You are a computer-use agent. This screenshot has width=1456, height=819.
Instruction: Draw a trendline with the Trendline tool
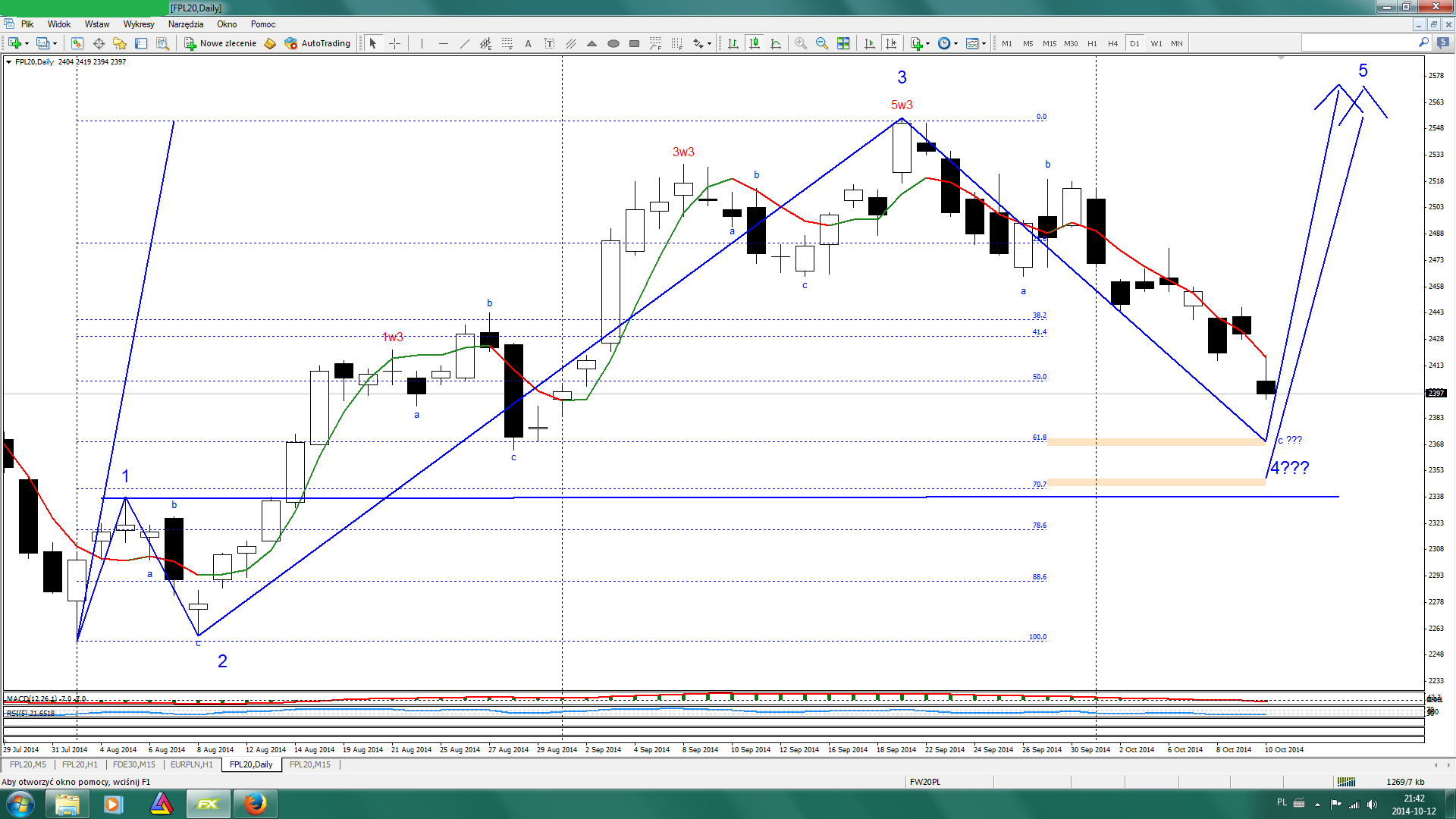pos(465,43)
